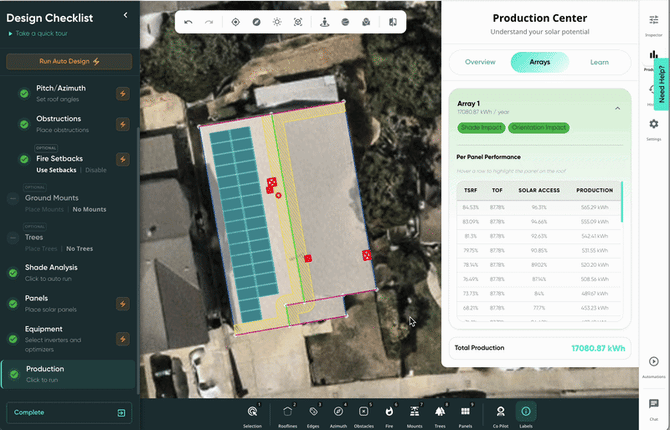This screenshot has width=670, height=430.
Task: Auto-run Panels with lightning button
Action: (123, 304)
